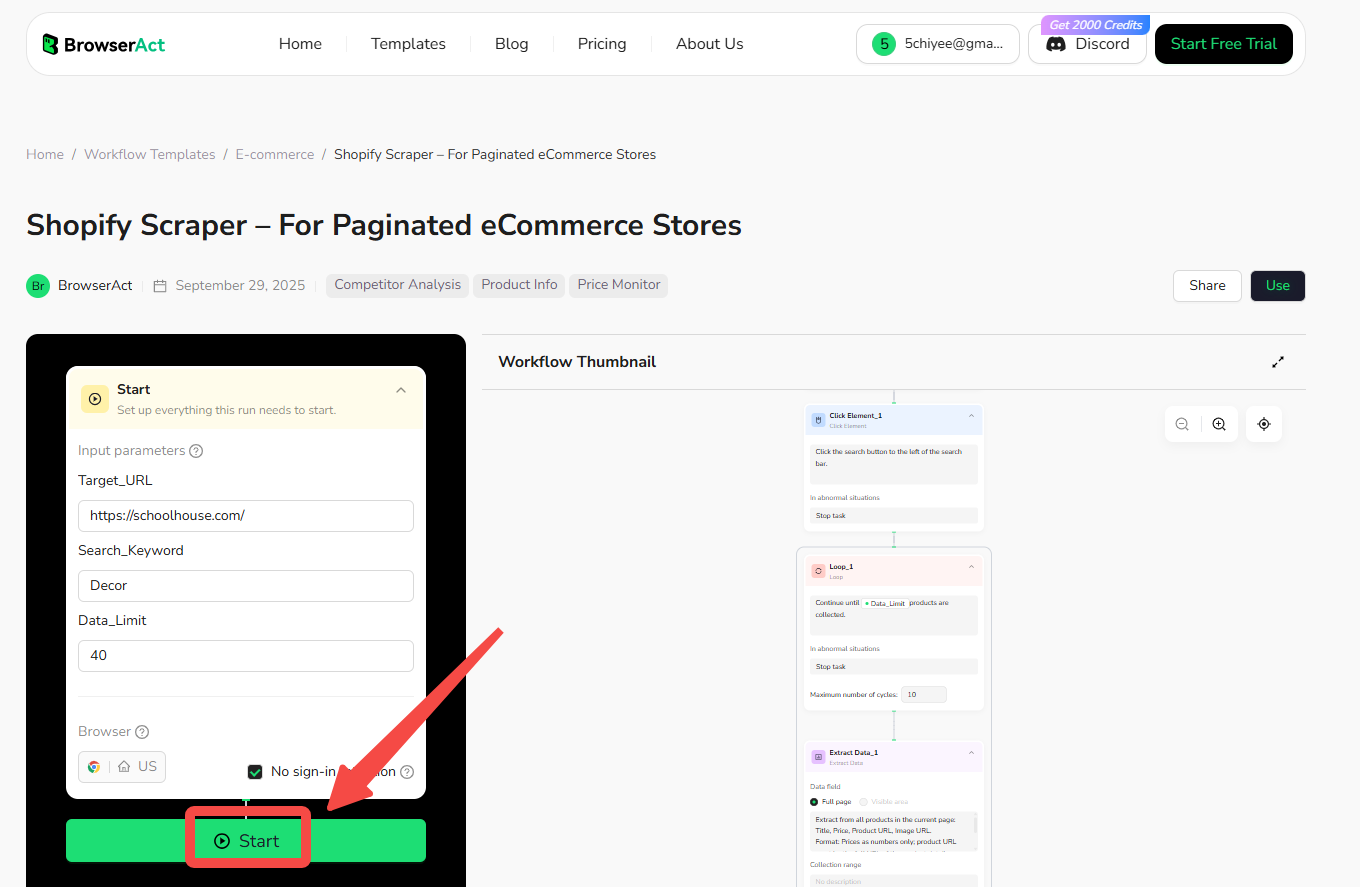The height and width of the screenshot is (887, 1360).
Task: Click the Start Free Trial button
Action: tap(1223, 44)
